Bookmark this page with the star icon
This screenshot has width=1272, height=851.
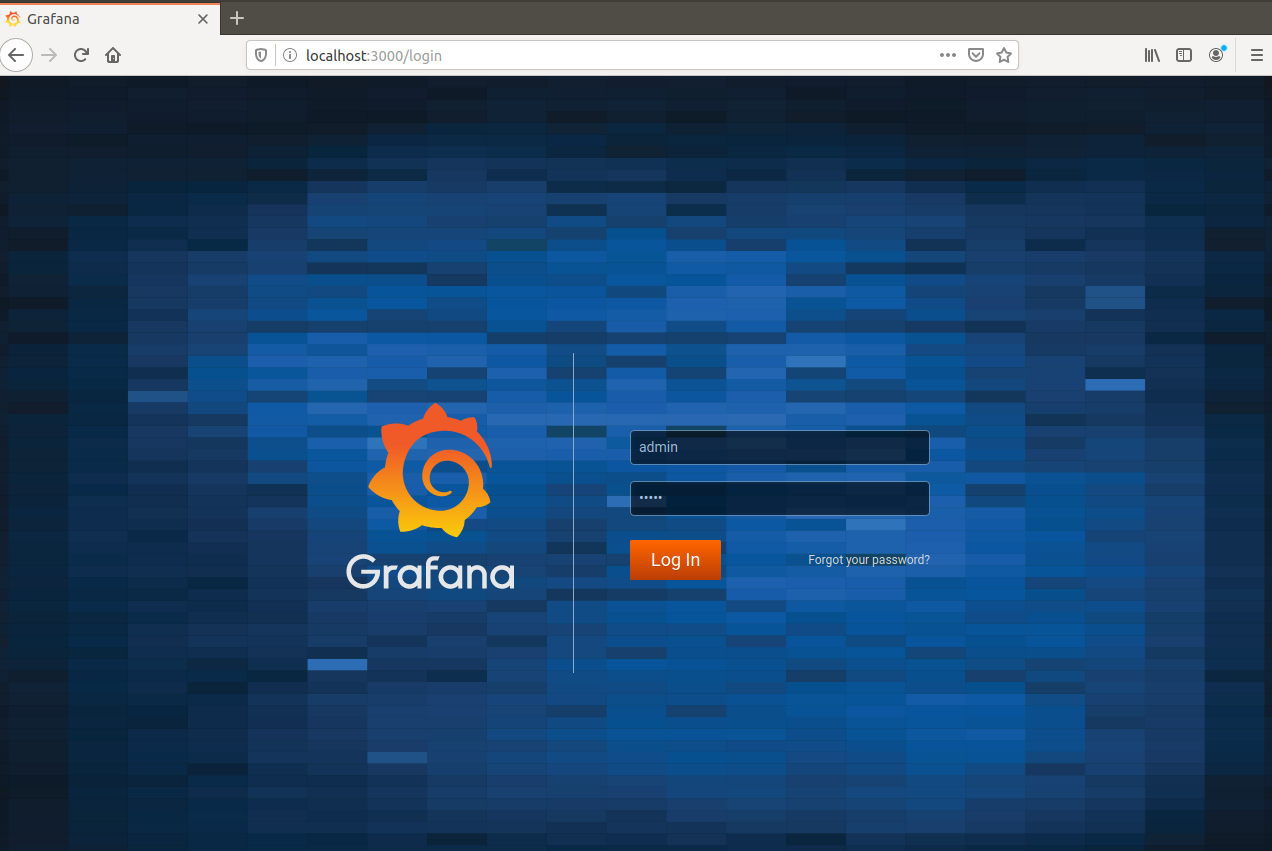point(1004,56)
